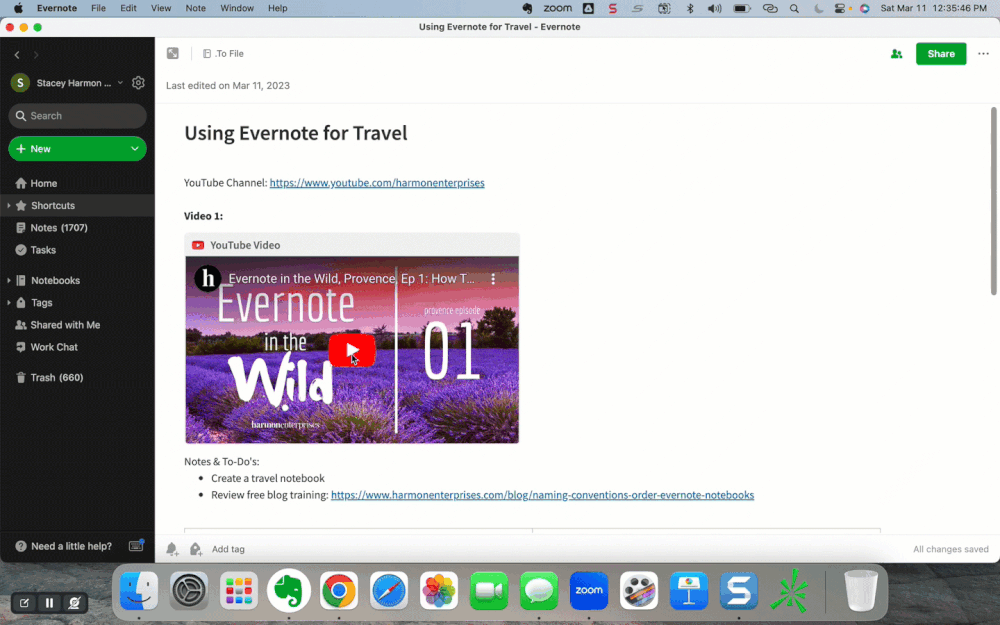Open Safari from the Dock
1000x625 pixels.
coord(388,591)
